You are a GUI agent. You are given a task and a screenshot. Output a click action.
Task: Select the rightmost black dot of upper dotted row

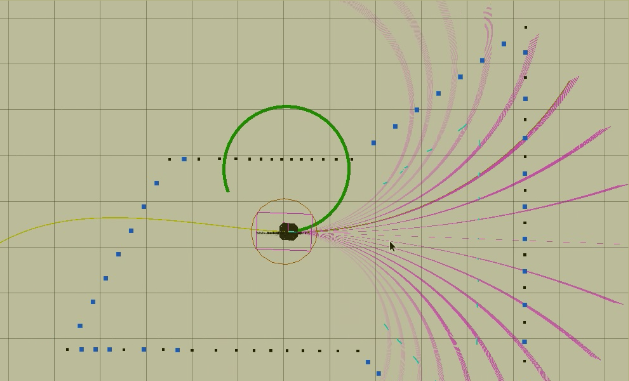point(352,159)
